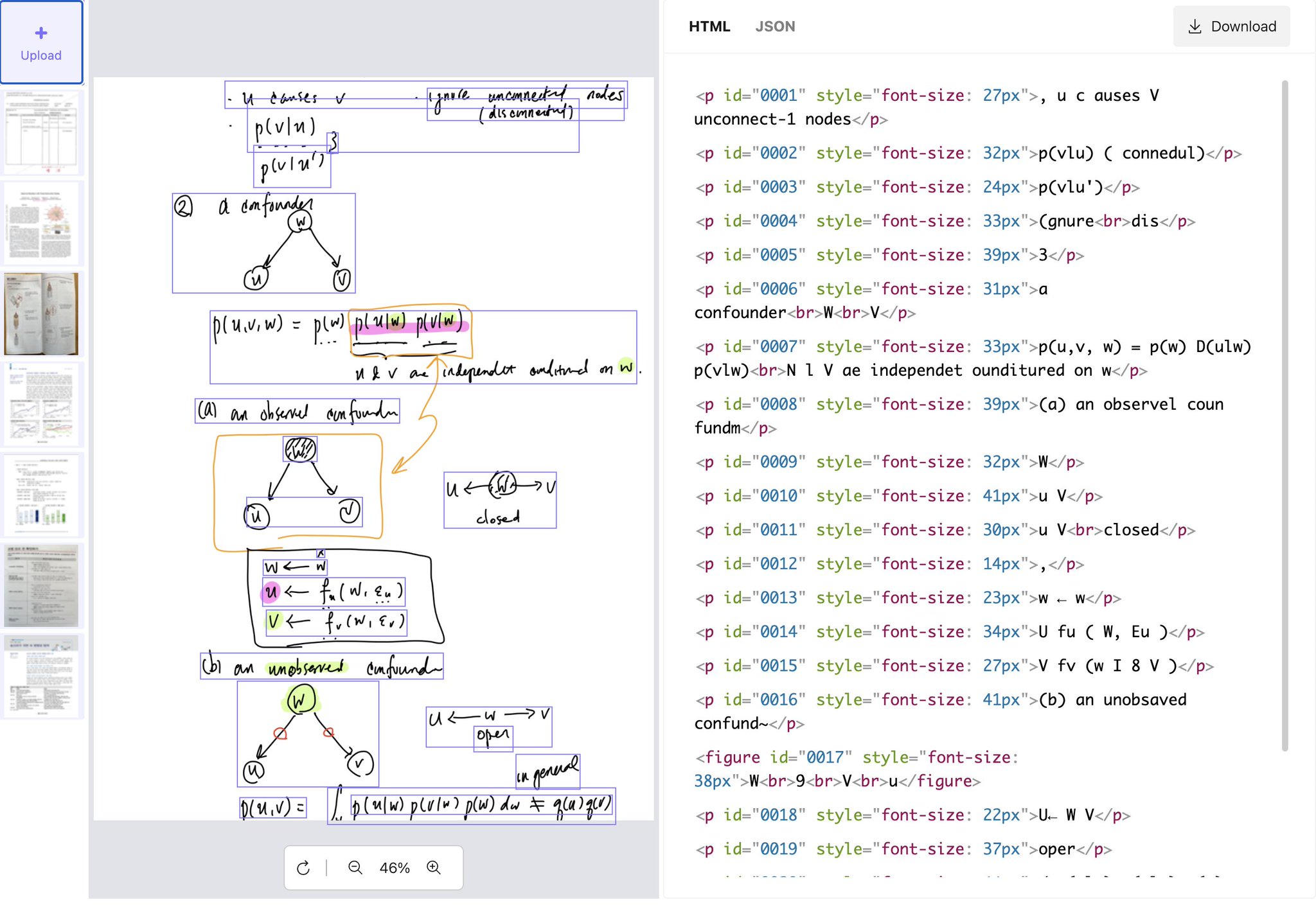The width and height of the screenshot is (1316, 909).
Task: Select the 'open' label box
Action: click(493, 739)
